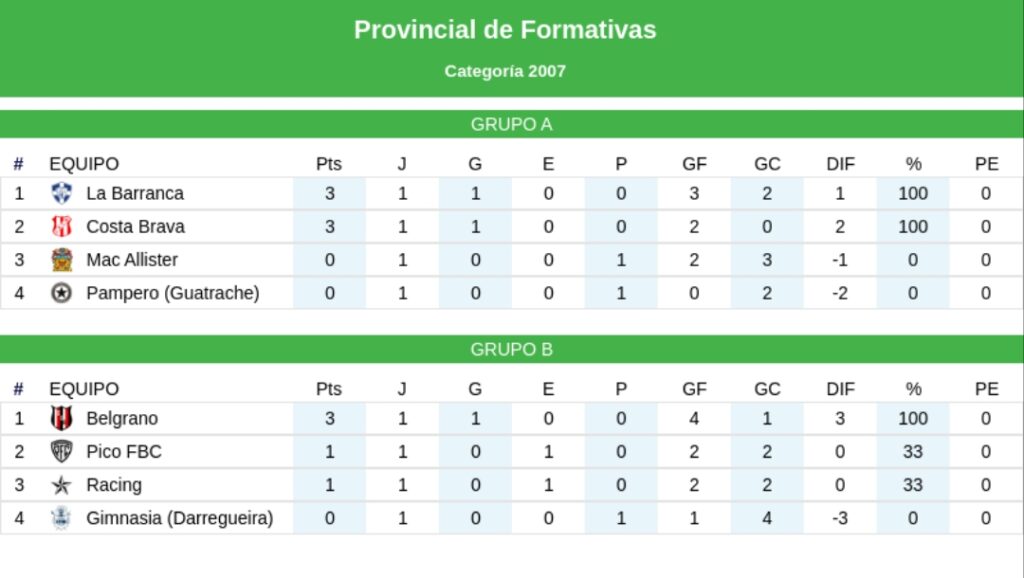1024x578 pixels.
Task: Click the DIF column header in Grupo B
Action: pyautogui.click(x=840, y=389)
